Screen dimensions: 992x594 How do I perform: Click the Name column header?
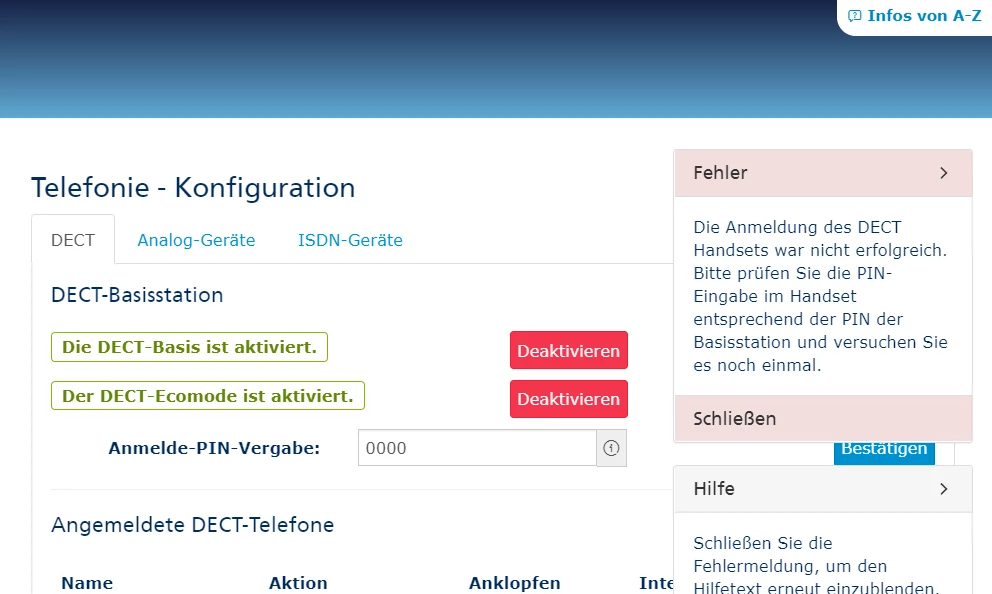click(x=87, y=583)
